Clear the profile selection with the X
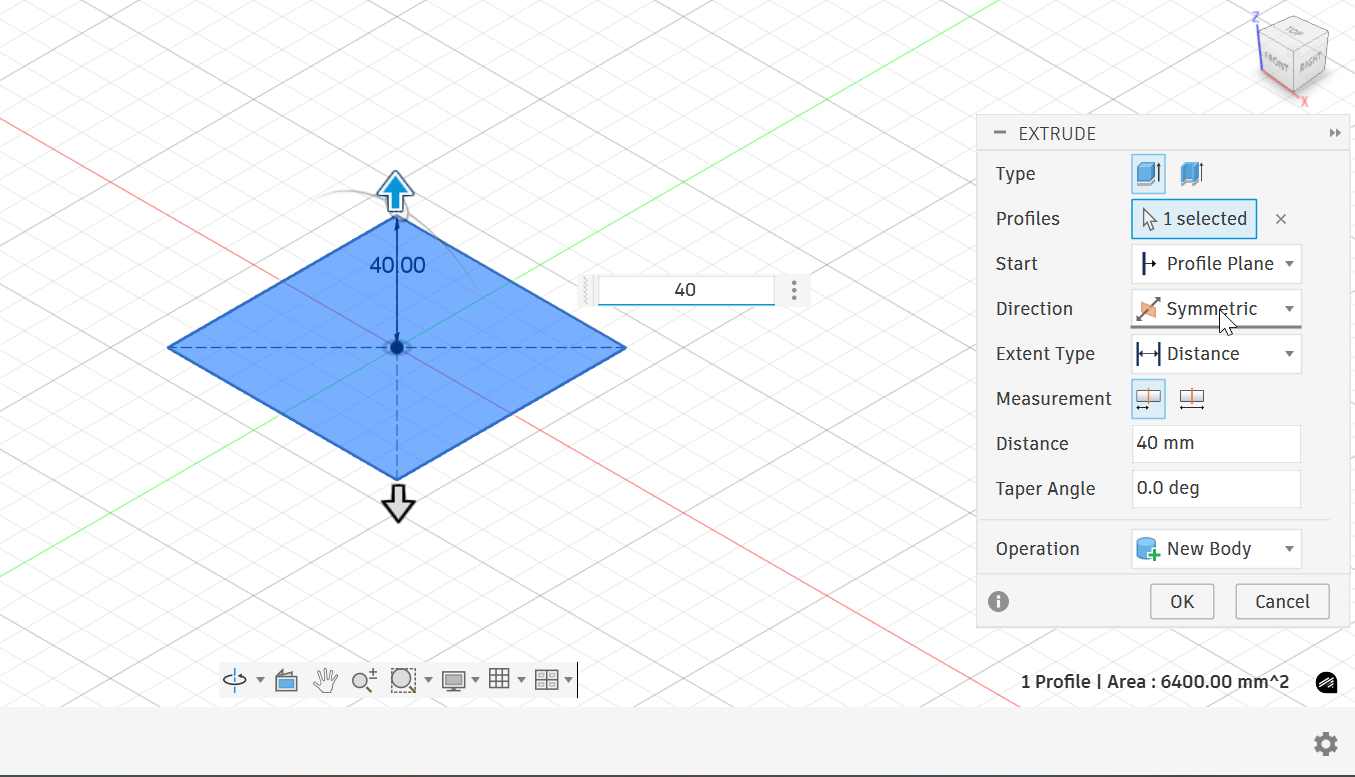The image size is (1355, 777). [1281, 219]
